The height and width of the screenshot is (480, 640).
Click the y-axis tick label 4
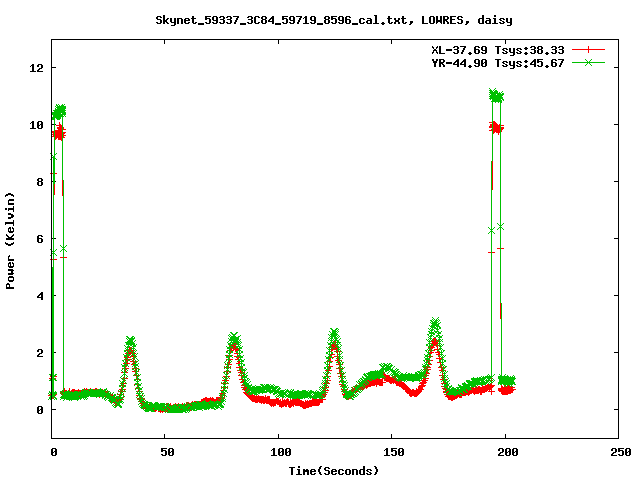[40, 296]
